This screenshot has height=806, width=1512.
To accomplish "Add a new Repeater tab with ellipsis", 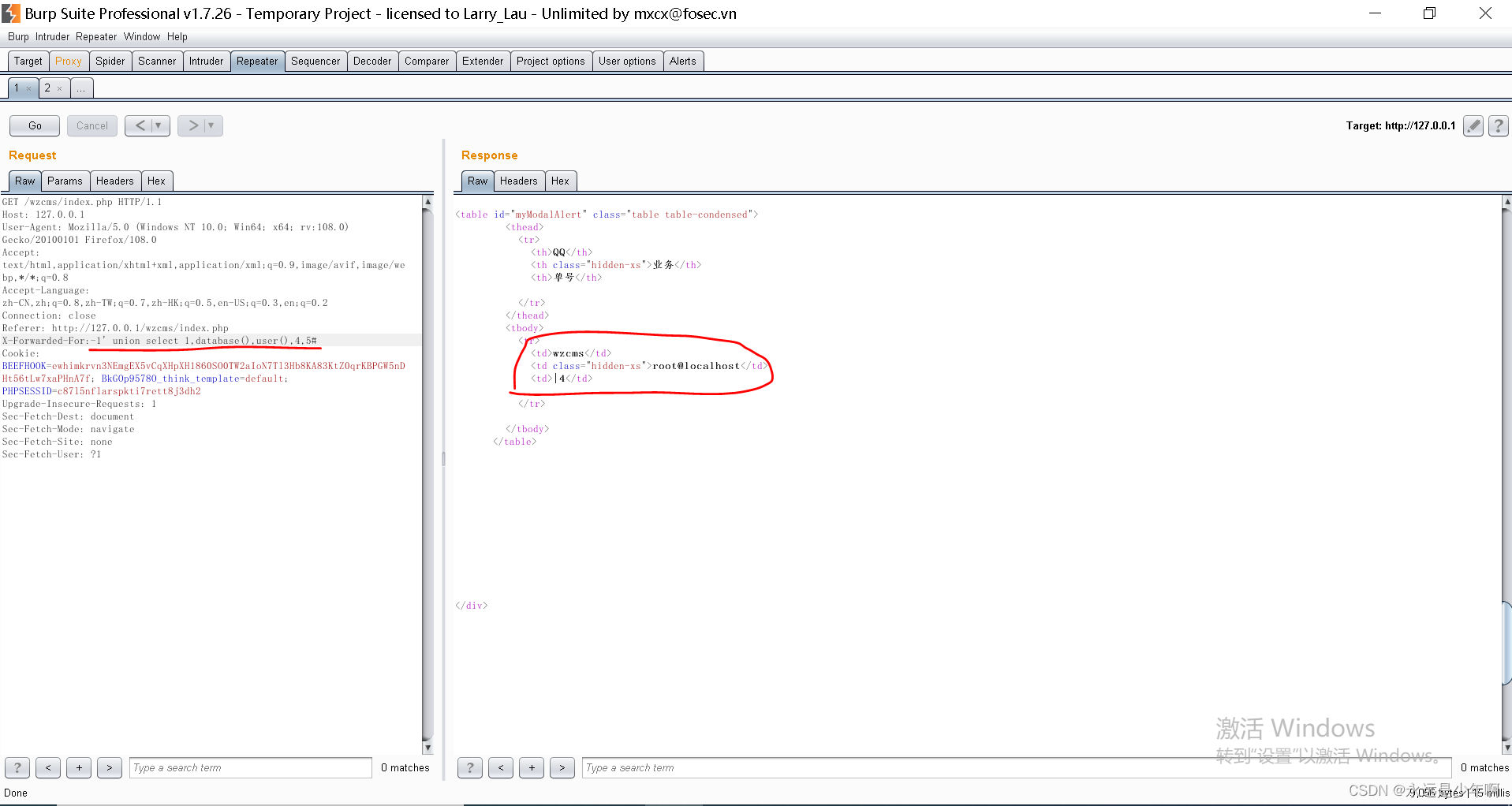I will [82, 88].
